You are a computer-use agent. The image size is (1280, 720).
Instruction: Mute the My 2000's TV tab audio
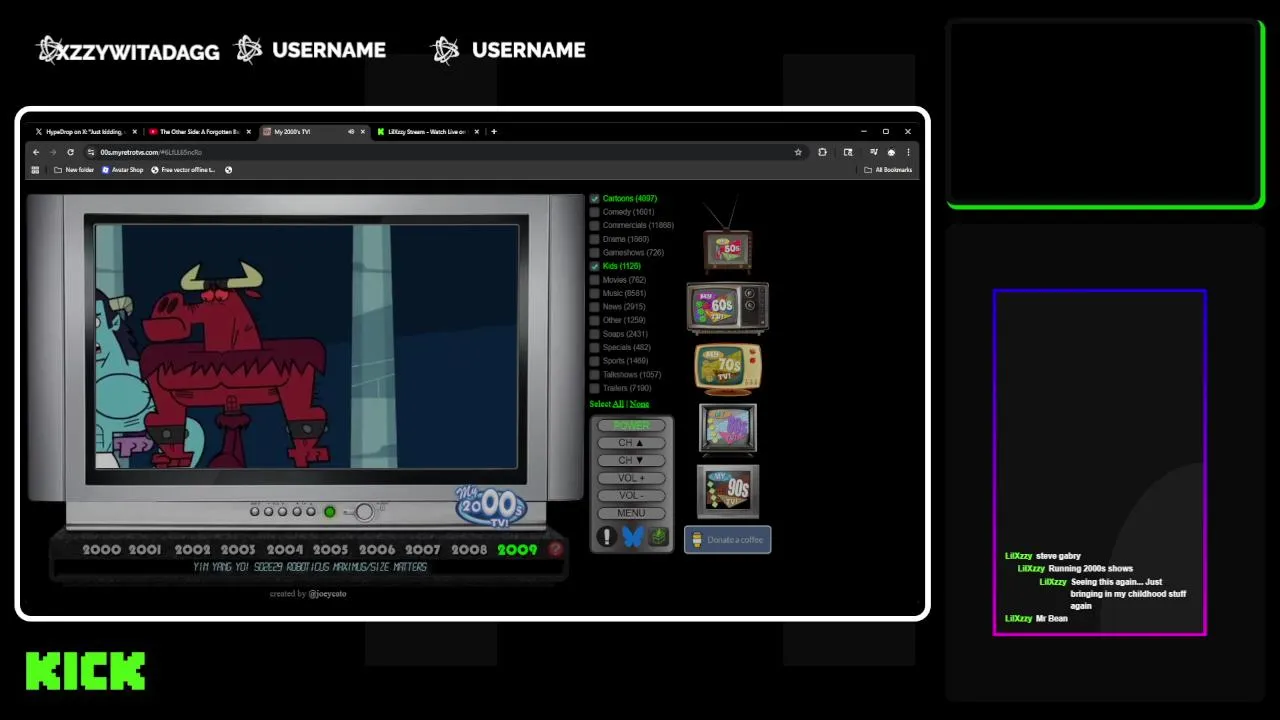coord(350,131)
